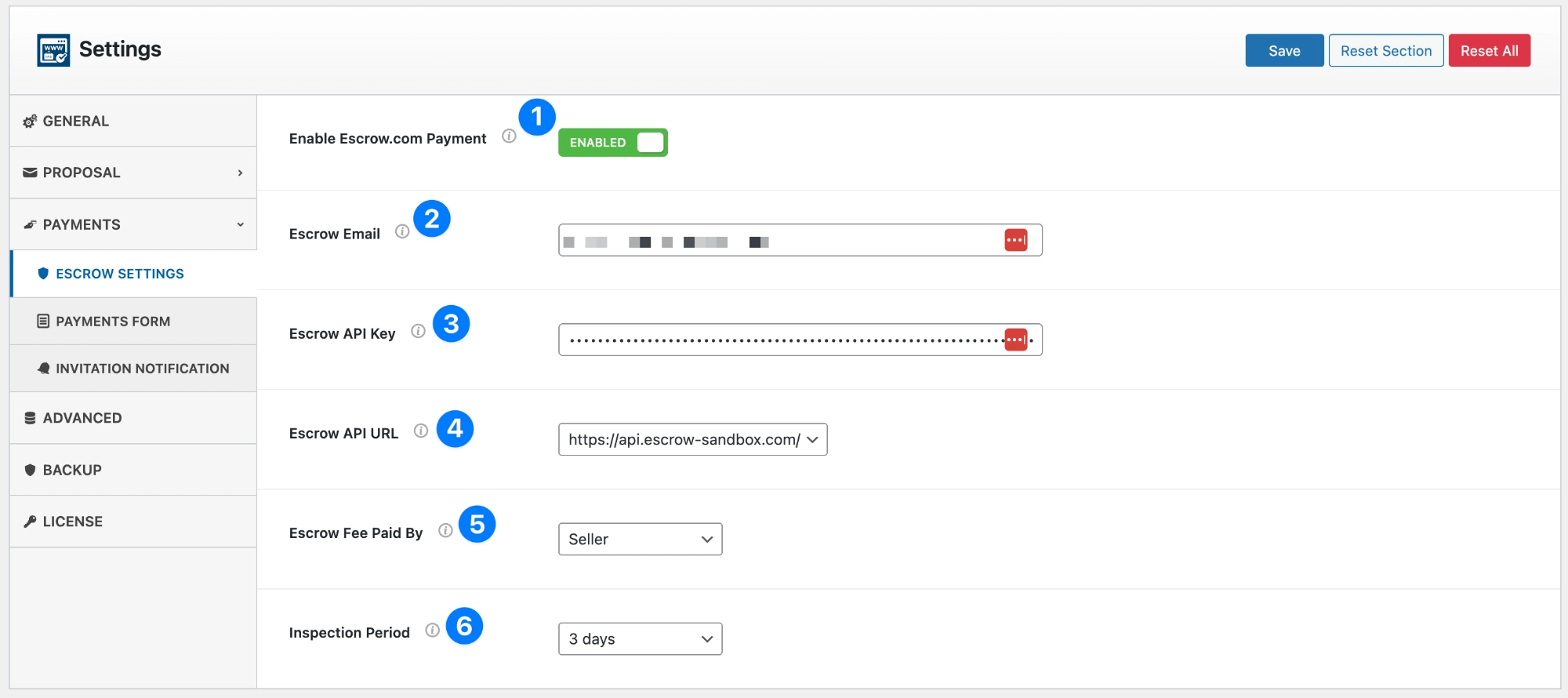Click the Escrow Settings shield icon
This screenshot has height=698, width=1568.
point(43,274)
